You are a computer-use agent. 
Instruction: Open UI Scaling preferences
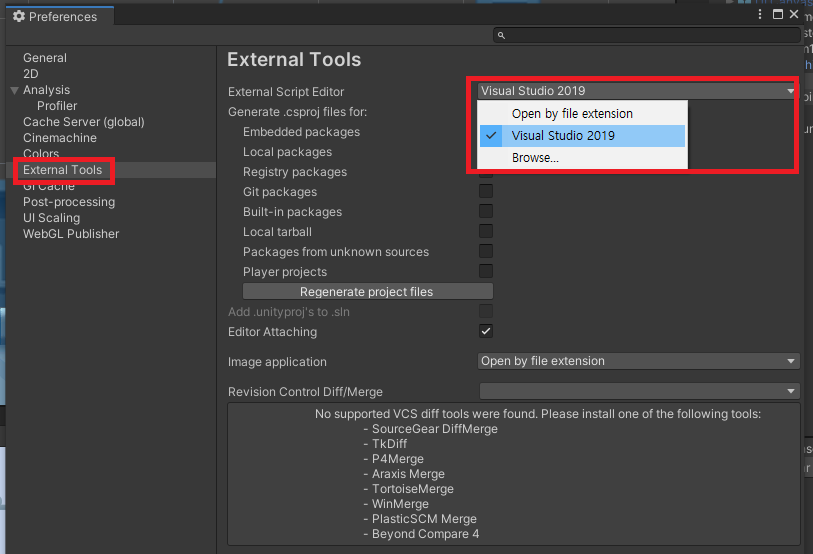coord(51,218)
